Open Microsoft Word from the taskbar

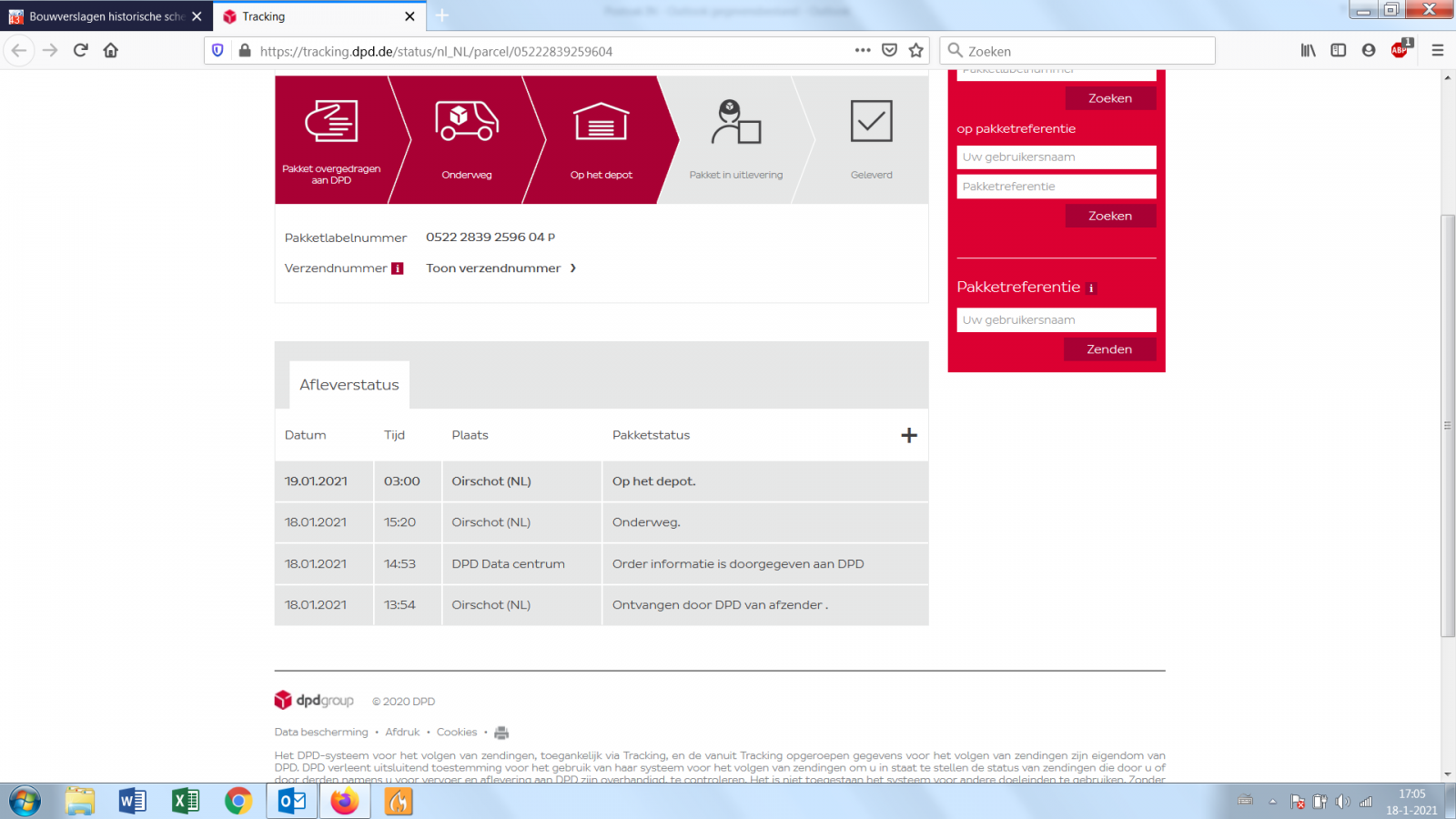(133, 802)
